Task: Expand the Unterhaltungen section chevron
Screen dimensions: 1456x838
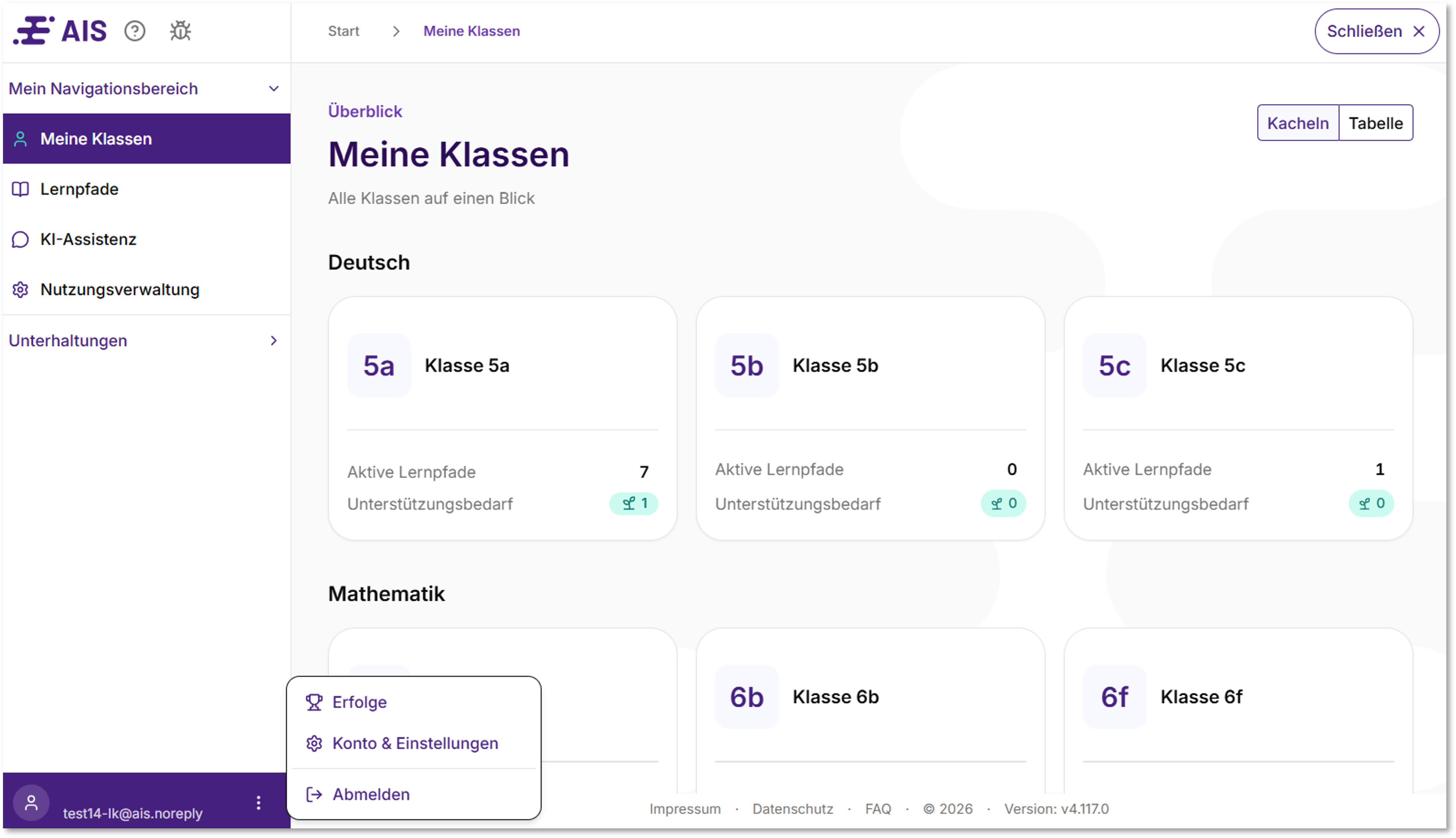Action: [274, 340]
